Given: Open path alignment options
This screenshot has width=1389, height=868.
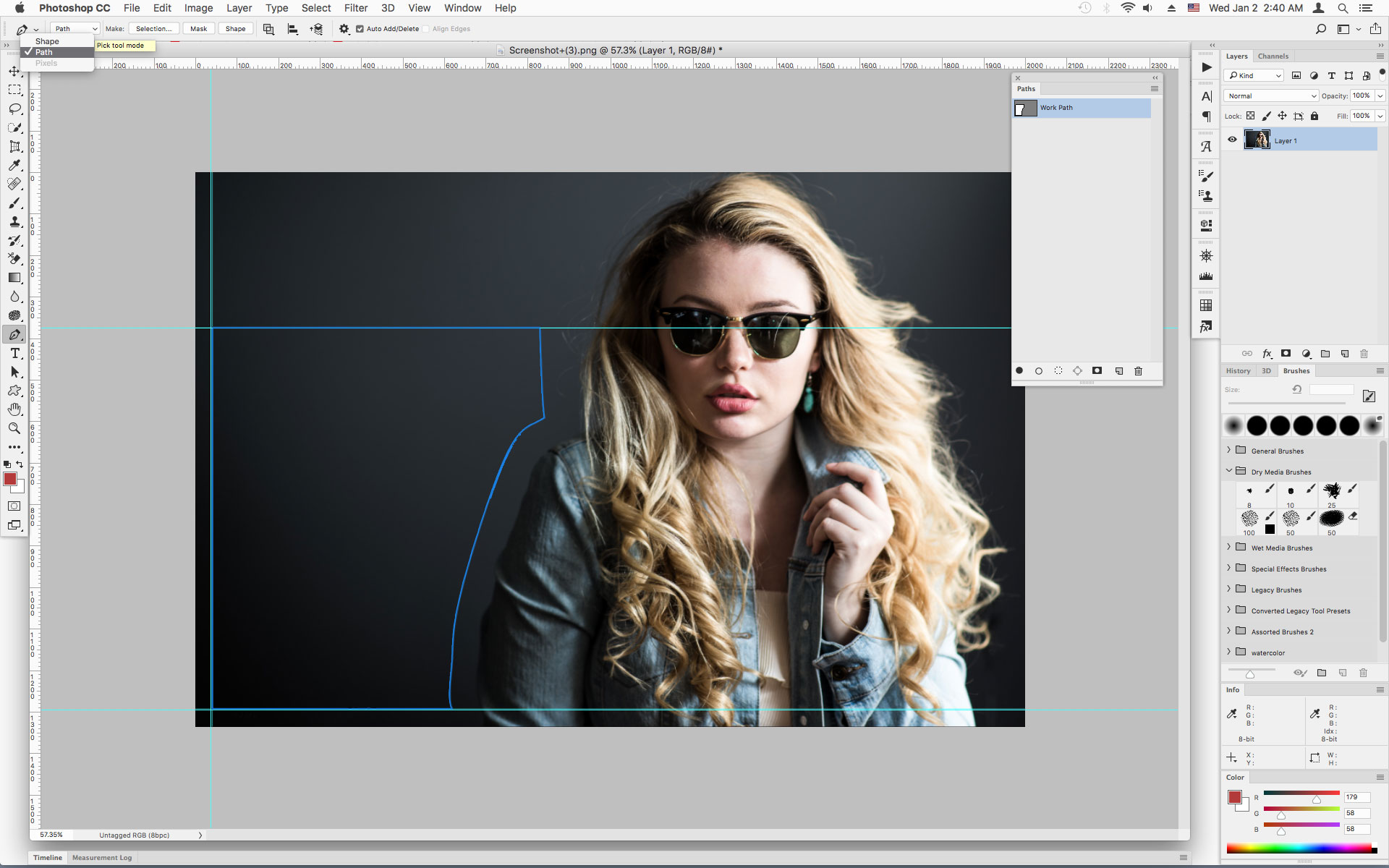Looking at the screenshot, I should 292,29.
